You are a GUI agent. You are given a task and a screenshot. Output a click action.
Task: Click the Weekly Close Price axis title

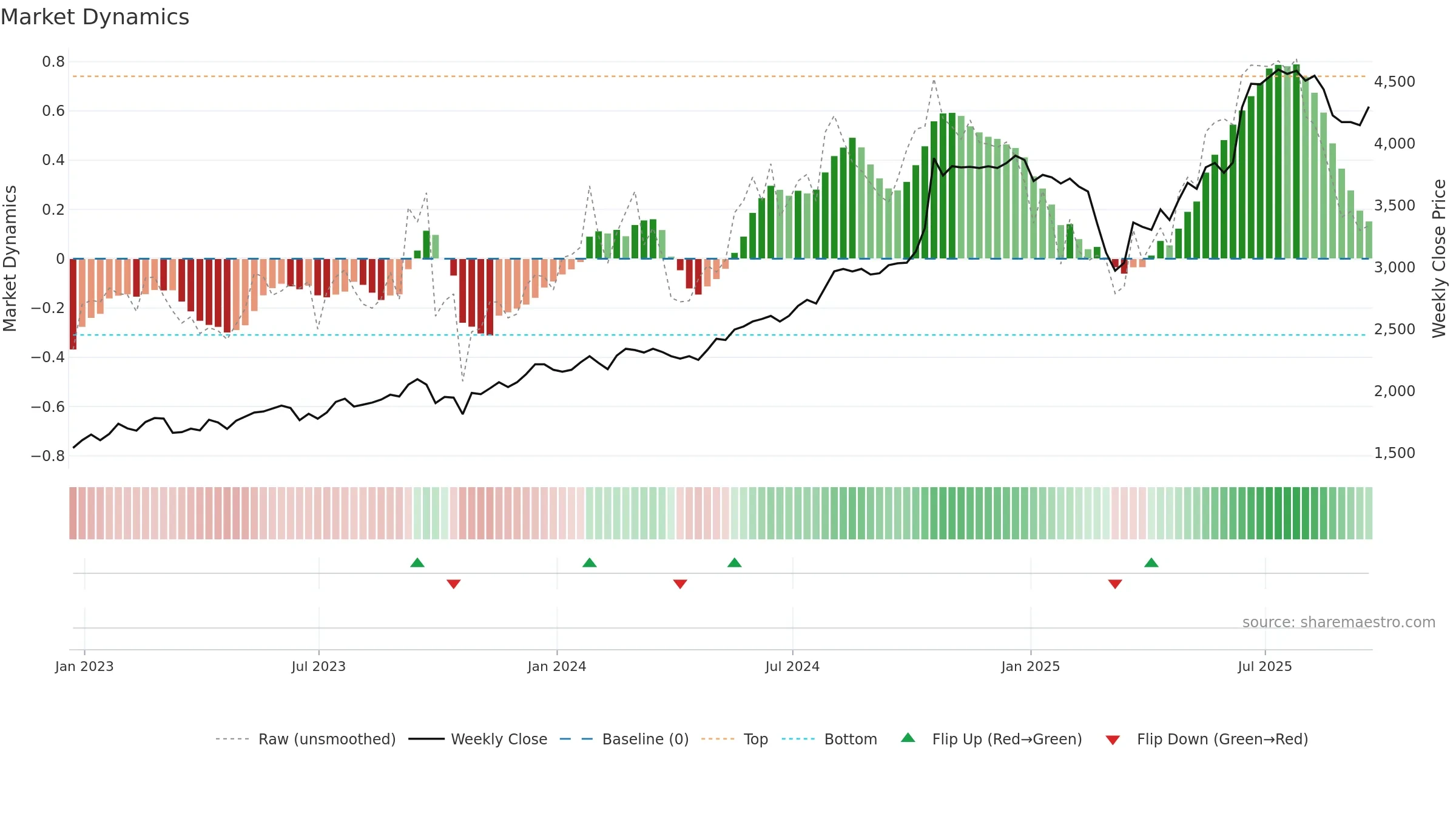[1439, 258]
